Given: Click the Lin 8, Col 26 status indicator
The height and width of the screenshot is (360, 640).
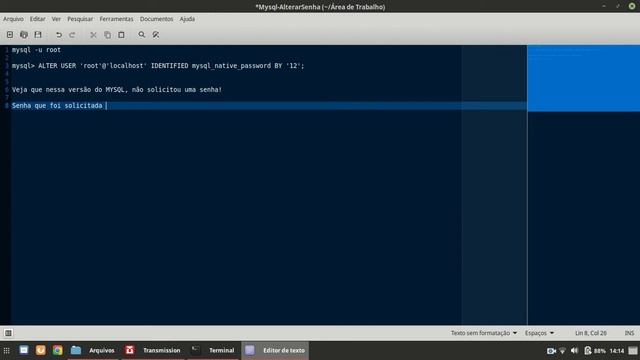Looking at the screenshot, I should click(x=591, y=333).
